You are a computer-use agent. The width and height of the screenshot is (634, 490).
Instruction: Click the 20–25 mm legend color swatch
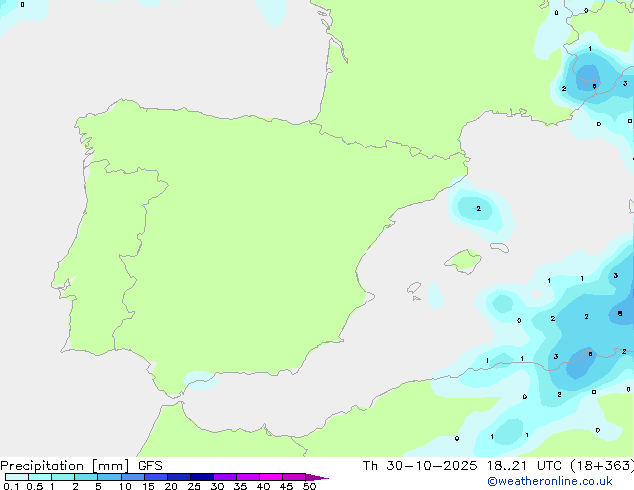[178, 477]
